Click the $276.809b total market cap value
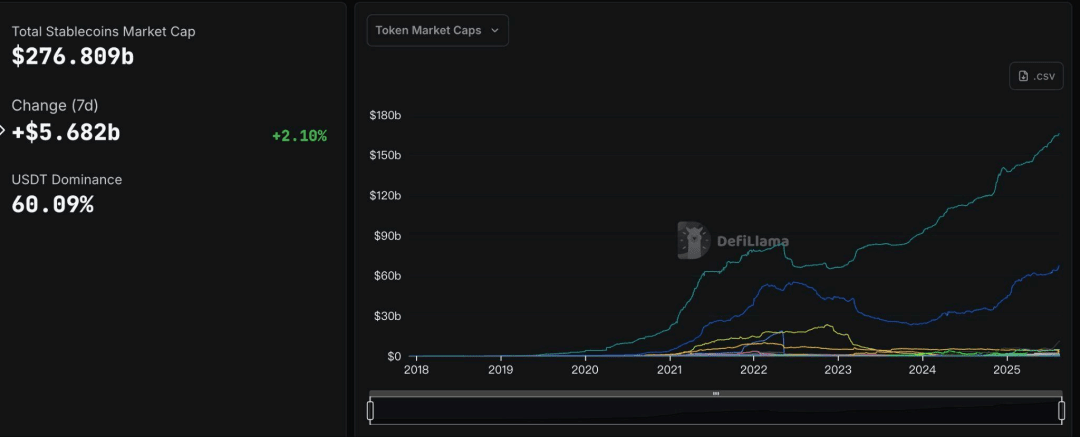This screenshot has width=1080, height=437. 73,56
